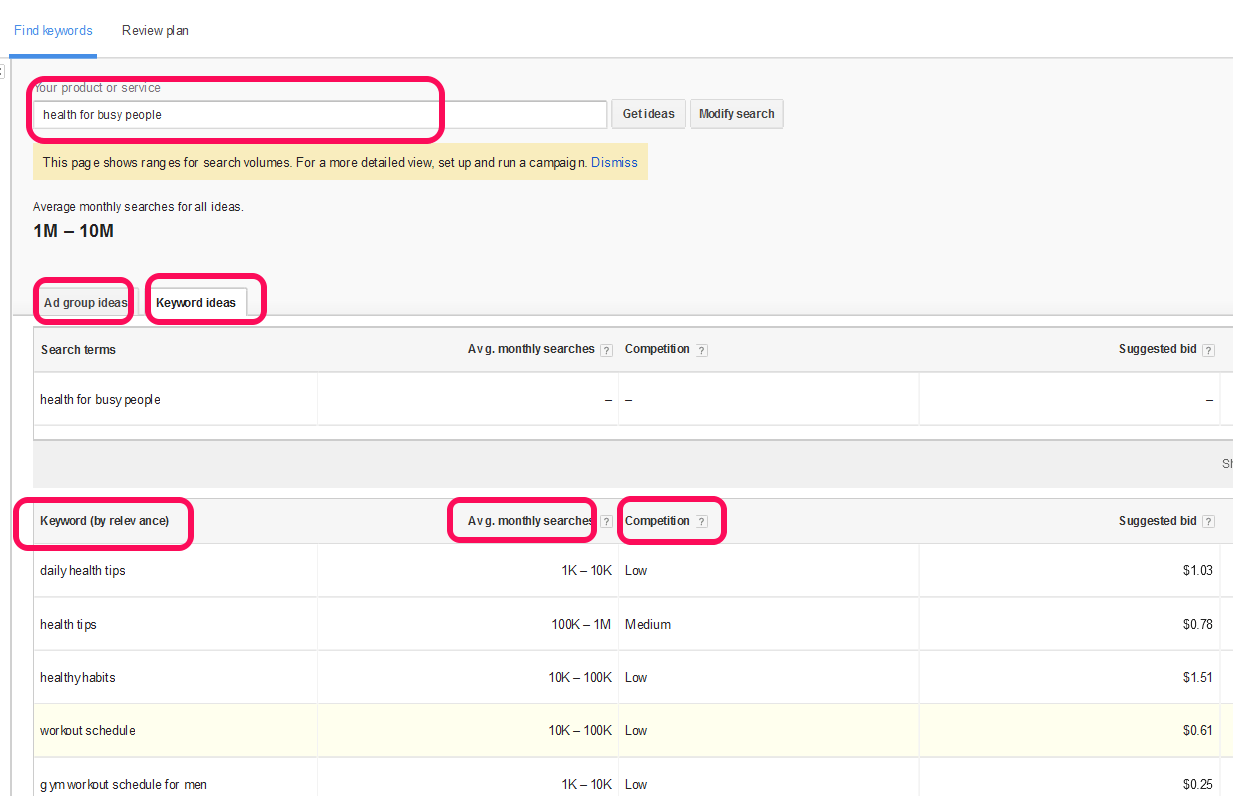Select the health tips keyword row
The image size is (1233, 796).
click(x=68, y=624)
